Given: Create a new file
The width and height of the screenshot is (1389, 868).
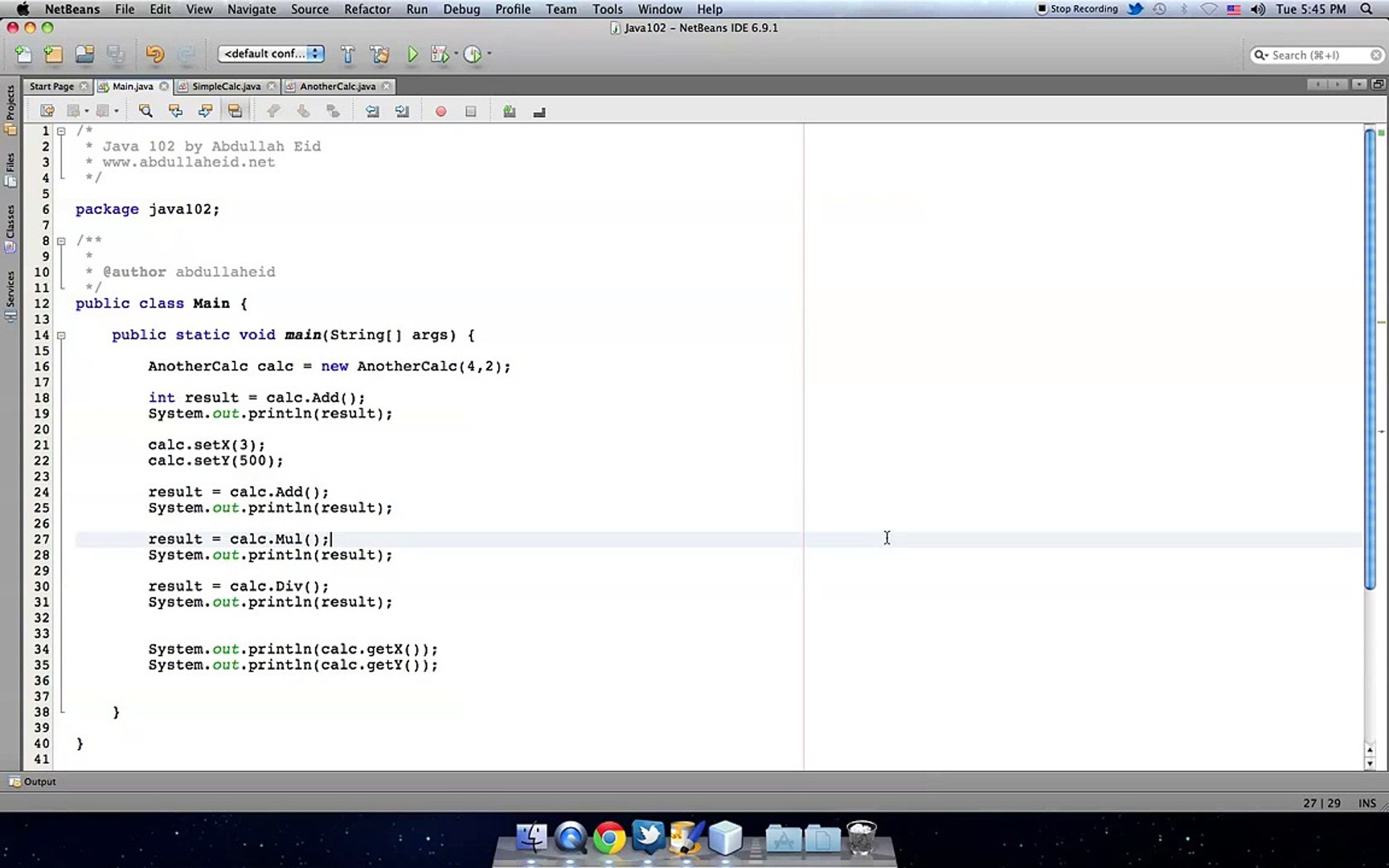Looking at the screenshot, I should tap(23, 54).
